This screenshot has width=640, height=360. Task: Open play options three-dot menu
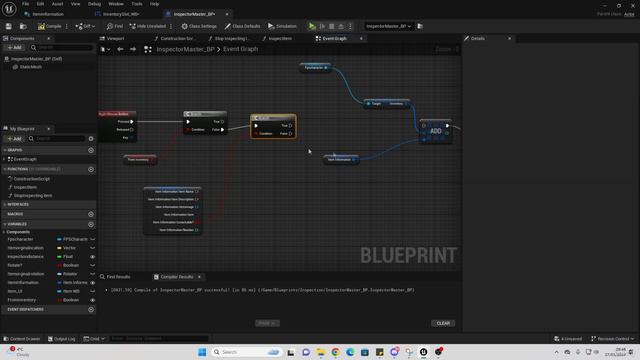click(x=350, y=26)
